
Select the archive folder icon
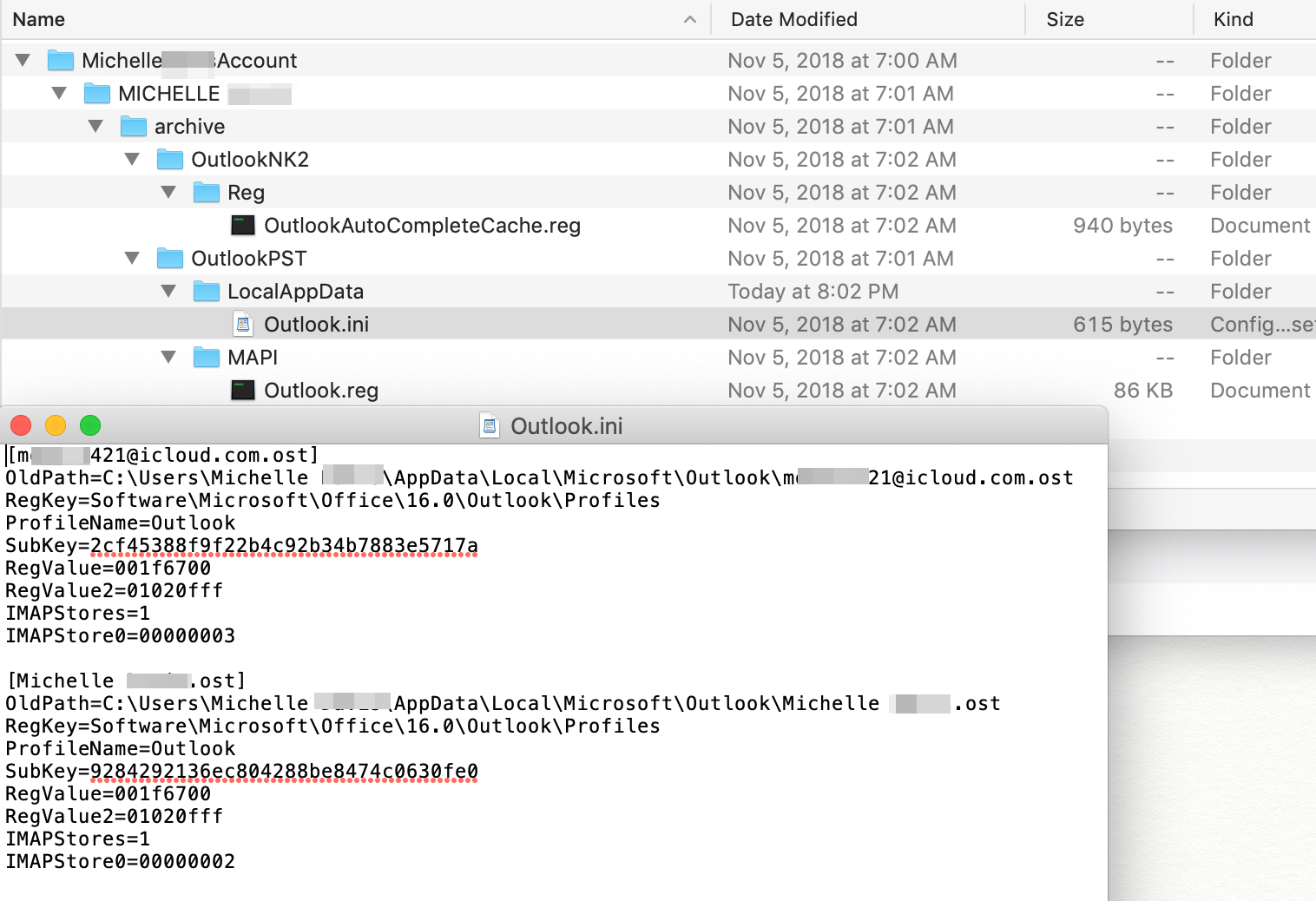(133, 126)
